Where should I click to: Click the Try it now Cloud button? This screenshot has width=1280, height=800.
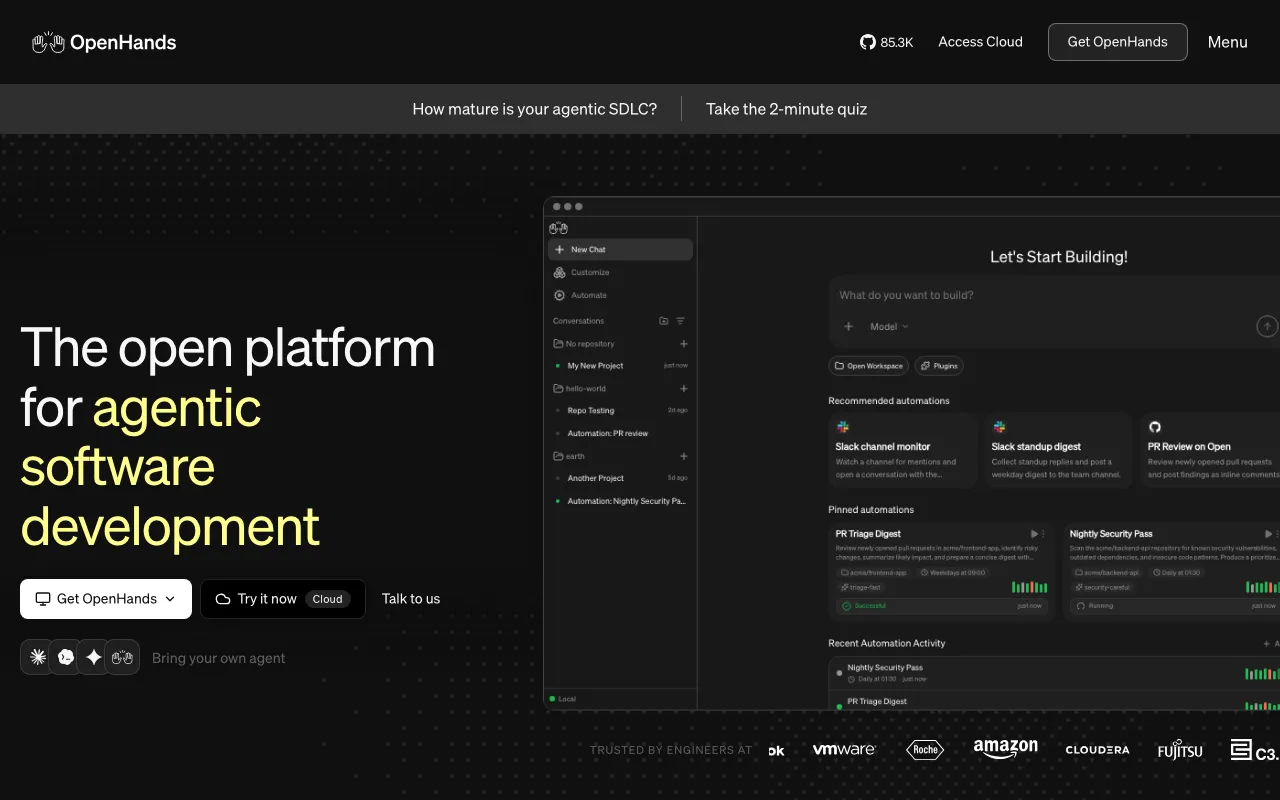[x=283, y=599]
